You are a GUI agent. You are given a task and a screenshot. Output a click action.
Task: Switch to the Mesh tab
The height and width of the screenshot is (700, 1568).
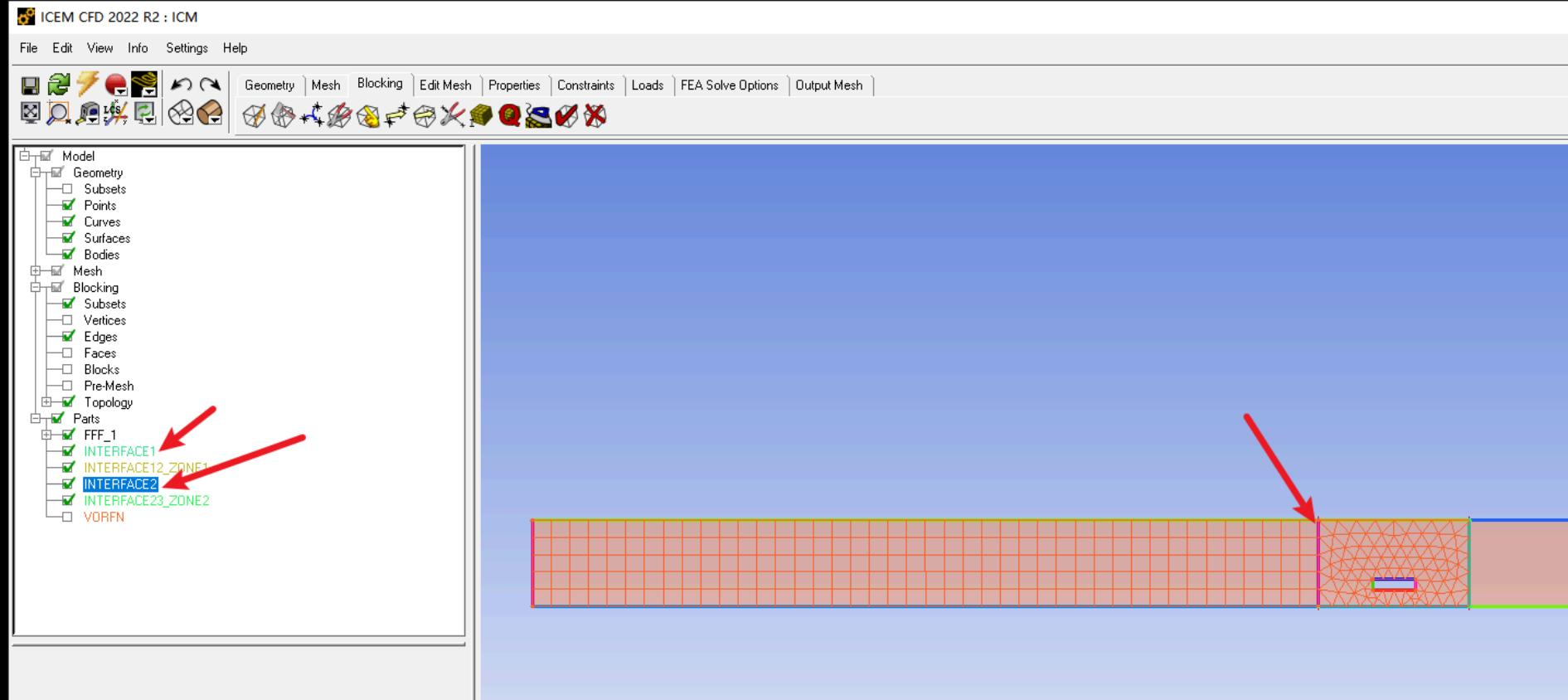tap(326, 85)
